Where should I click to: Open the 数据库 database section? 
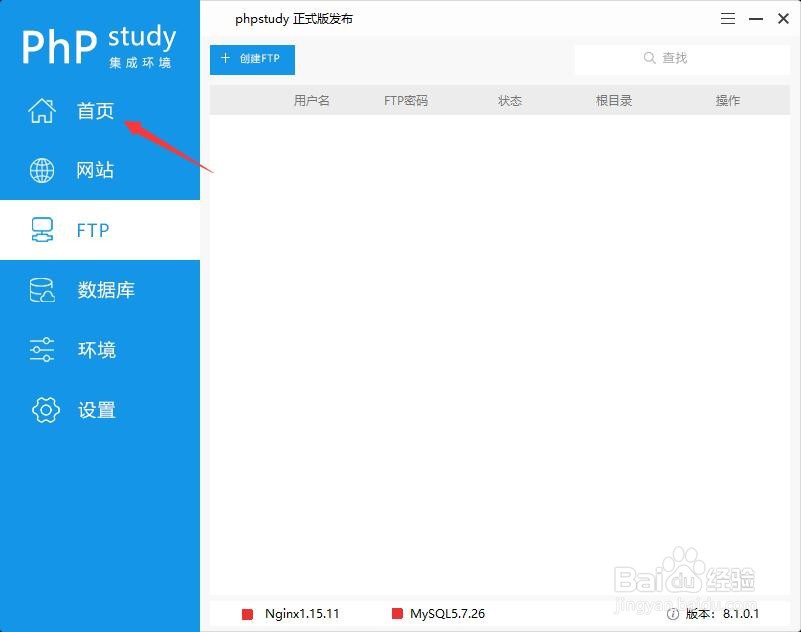tap(100, 290)
